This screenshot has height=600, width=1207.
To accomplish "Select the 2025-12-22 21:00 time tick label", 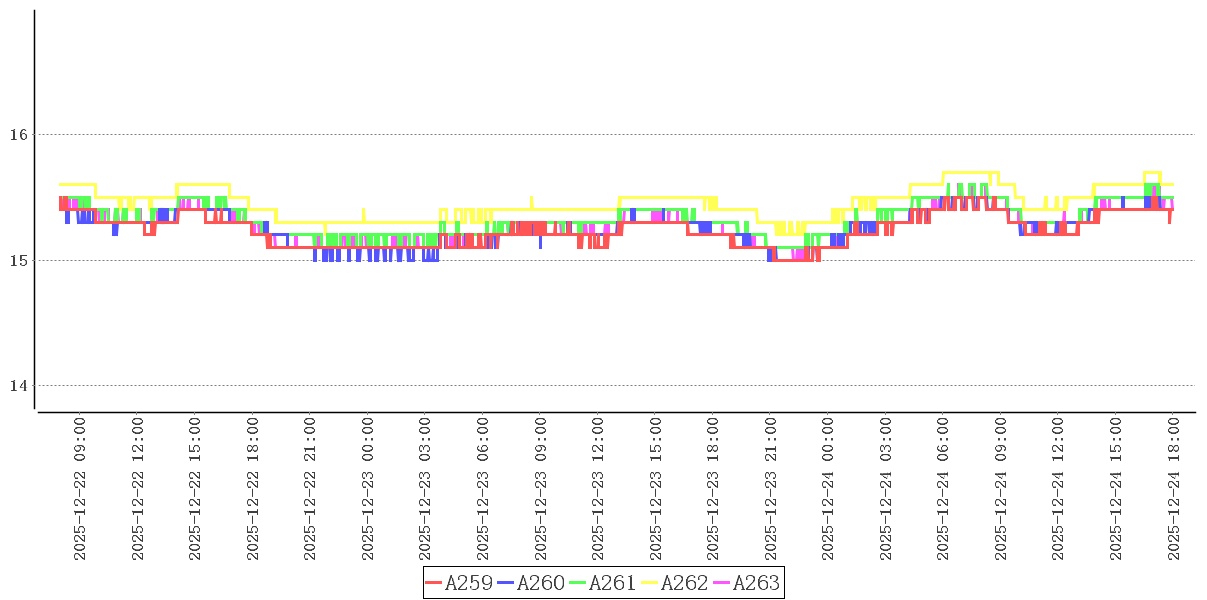I will click(310, 490).
